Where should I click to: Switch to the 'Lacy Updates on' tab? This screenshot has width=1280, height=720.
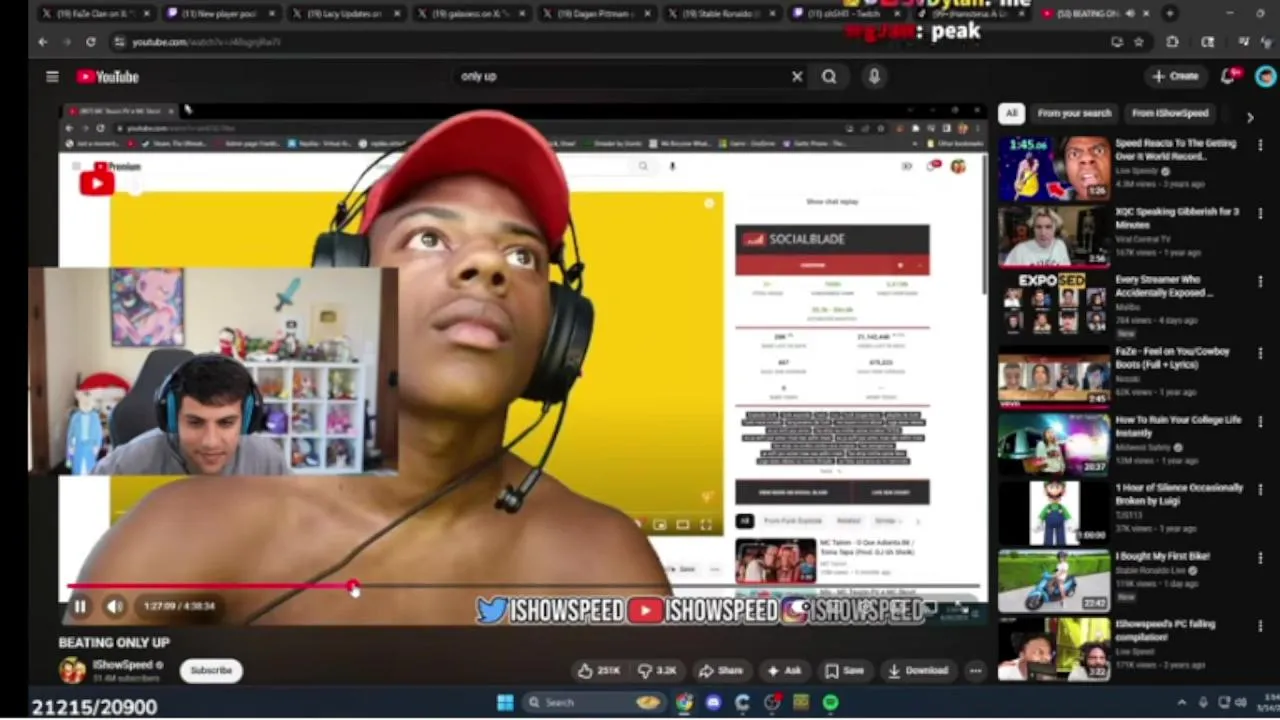(345, 13)
